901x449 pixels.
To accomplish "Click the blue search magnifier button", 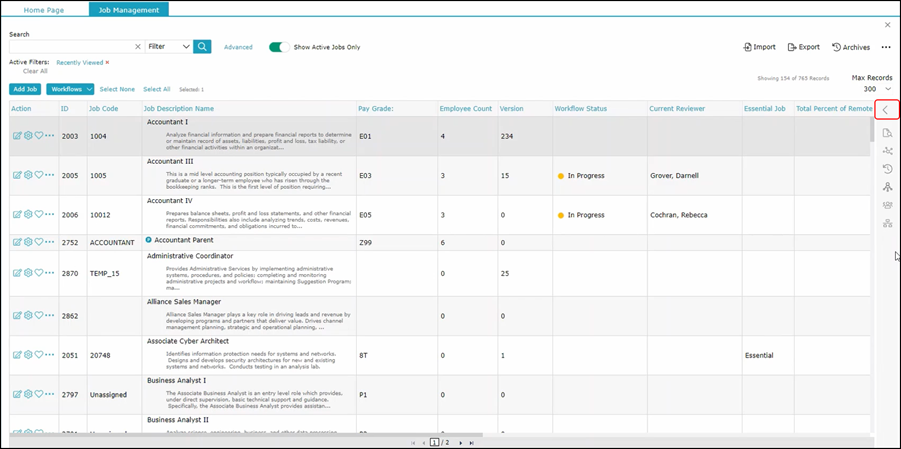I will click(202, 46).
